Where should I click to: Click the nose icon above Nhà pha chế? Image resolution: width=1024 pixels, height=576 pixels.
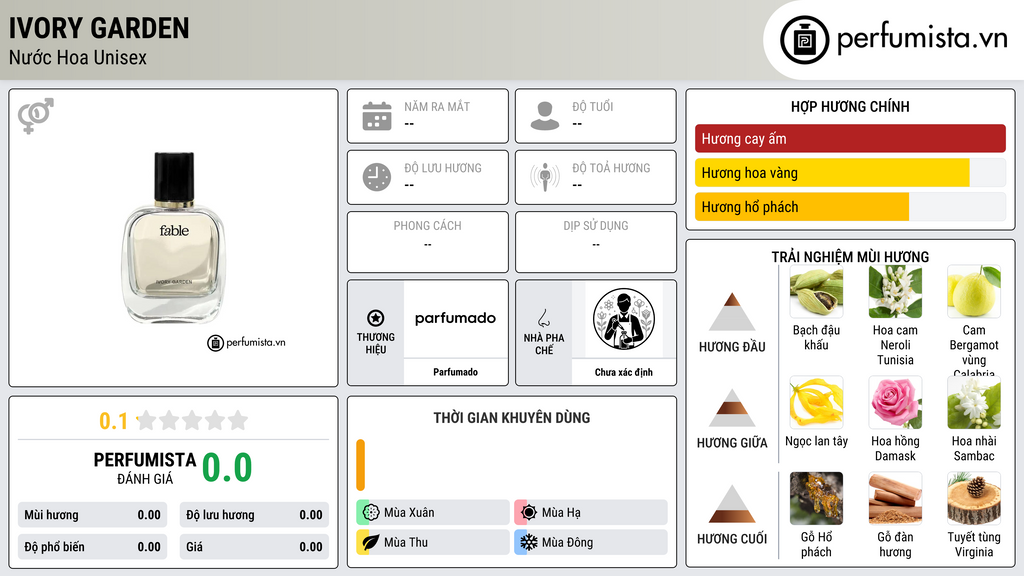coord(543,318)
